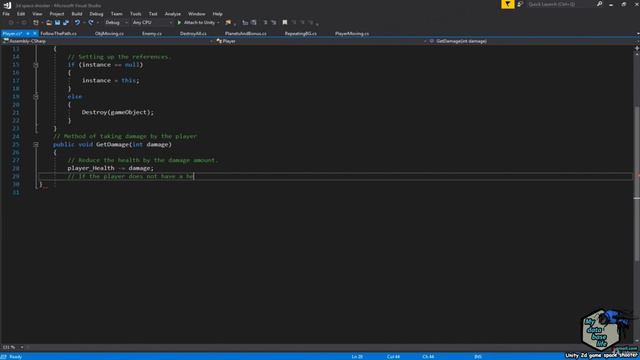Switch to the Enemy.cs tab
This screenshot has width=640, height=360.
152,33
